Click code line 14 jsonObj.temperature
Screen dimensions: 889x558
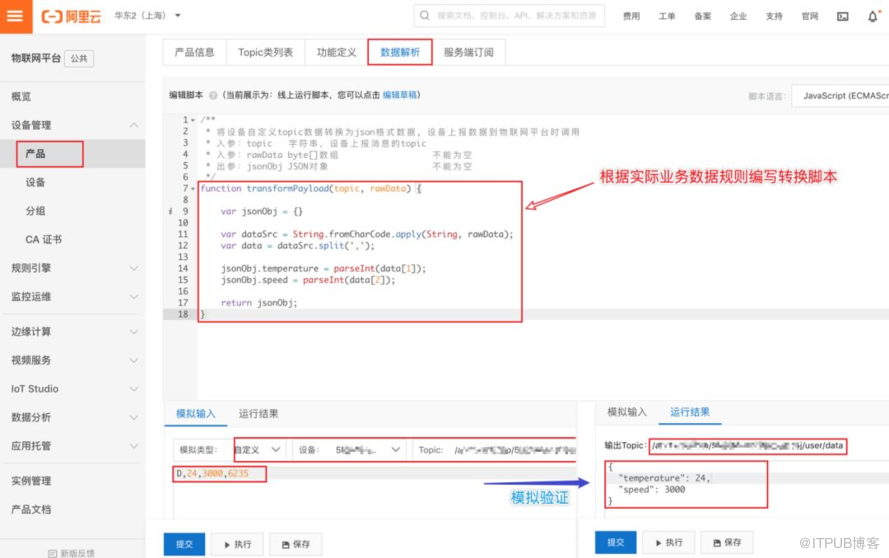(x=323, y=268)
